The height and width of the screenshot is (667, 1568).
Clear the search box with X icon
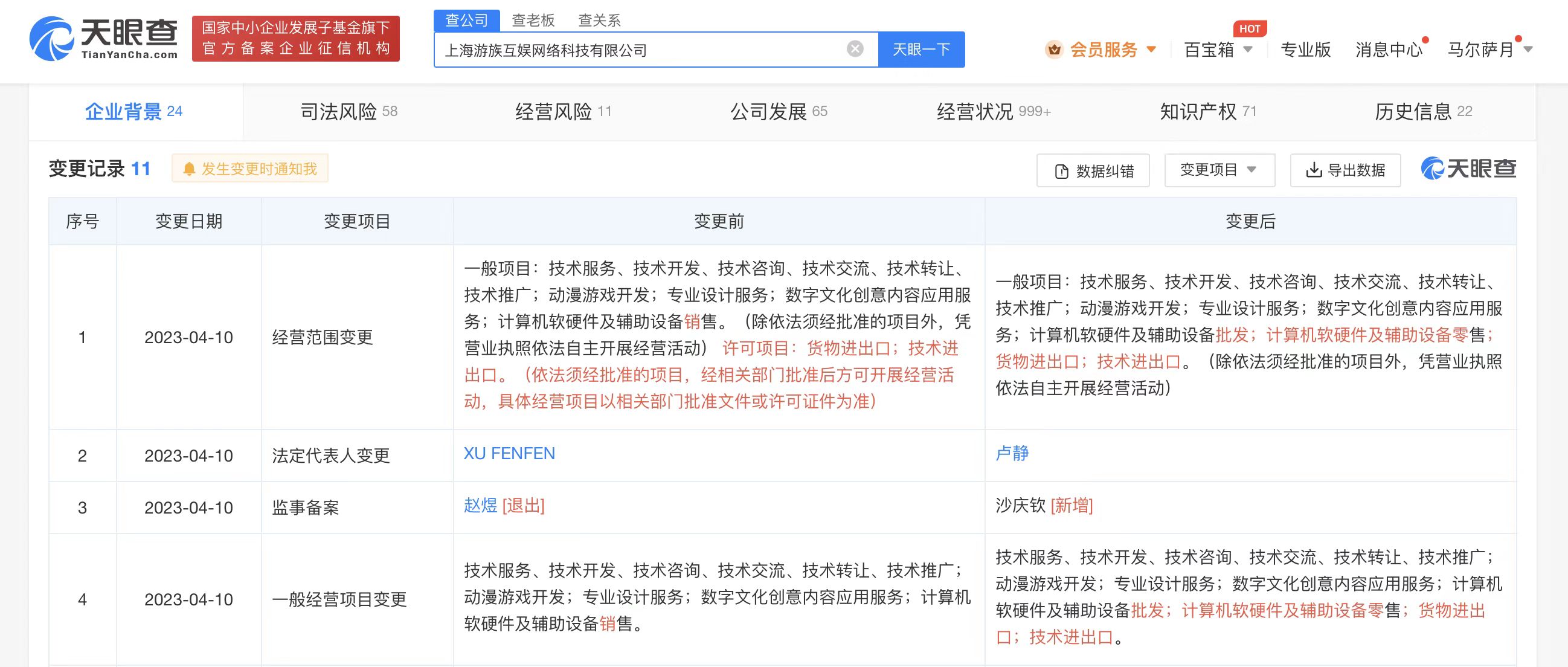pos(855,49)
